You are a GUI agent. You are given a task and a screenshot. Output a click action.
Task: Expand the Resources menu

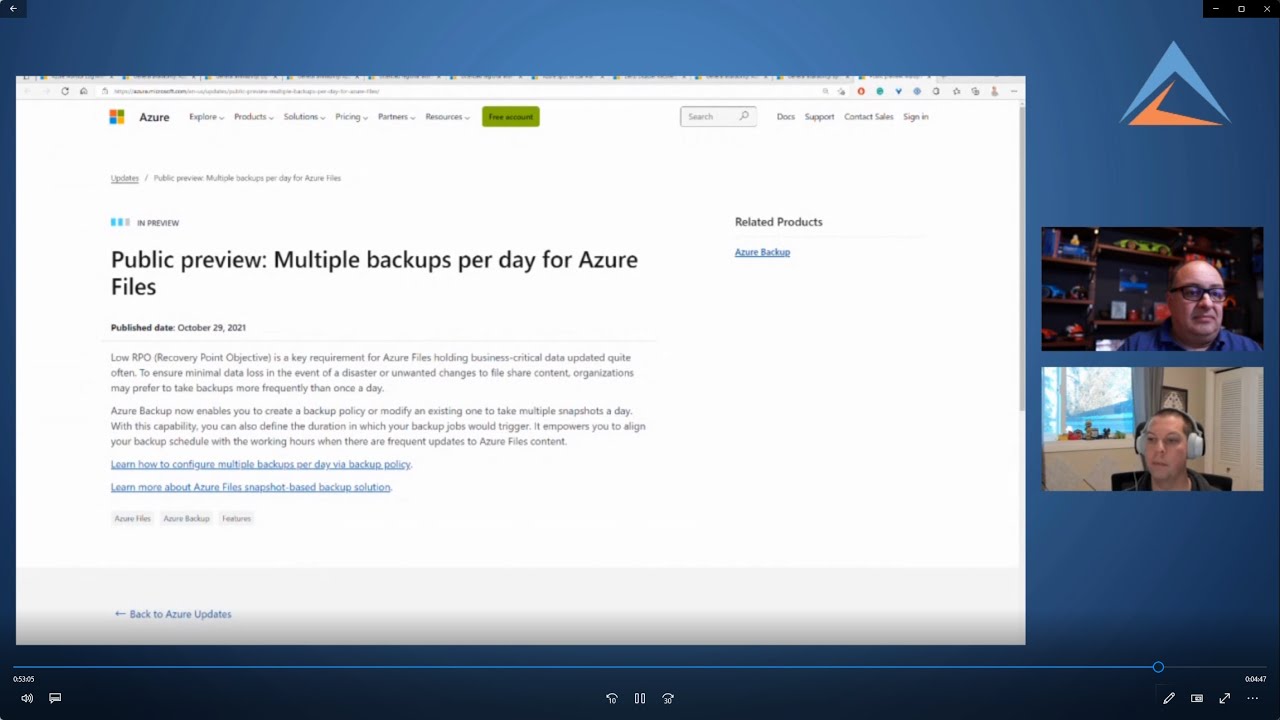tap(447, 117)
